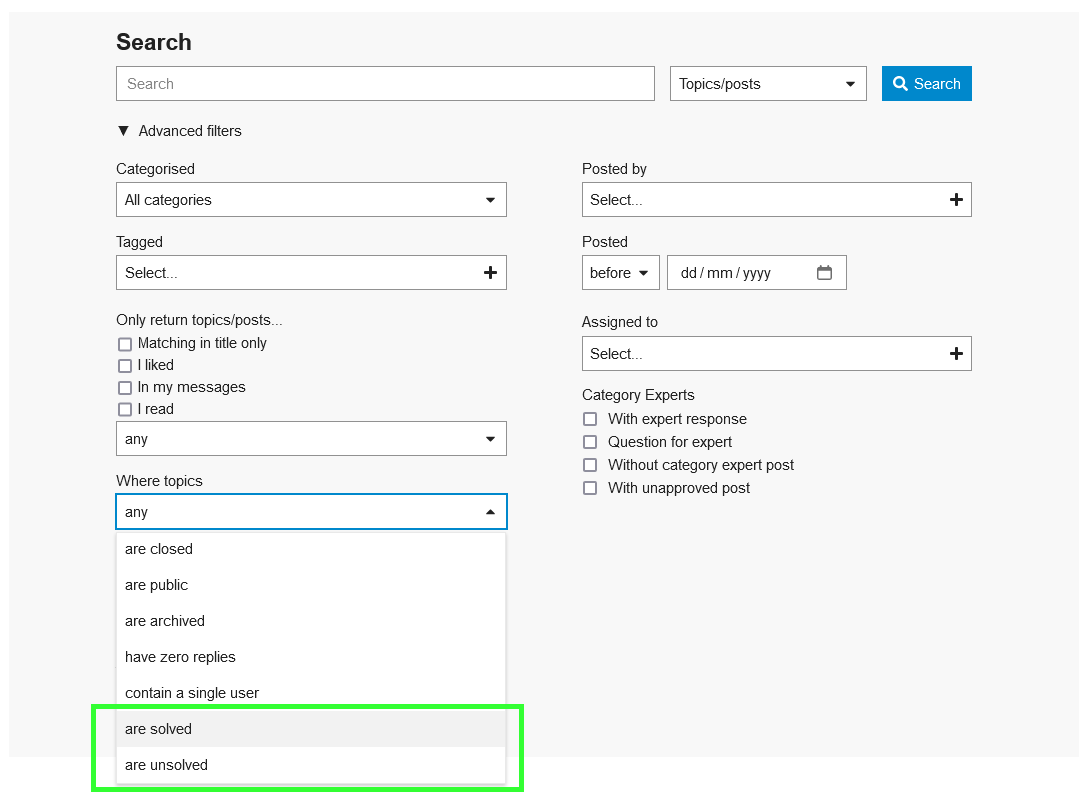
Task: Click the plus icon in Assigned to
Action: [956, 354]
